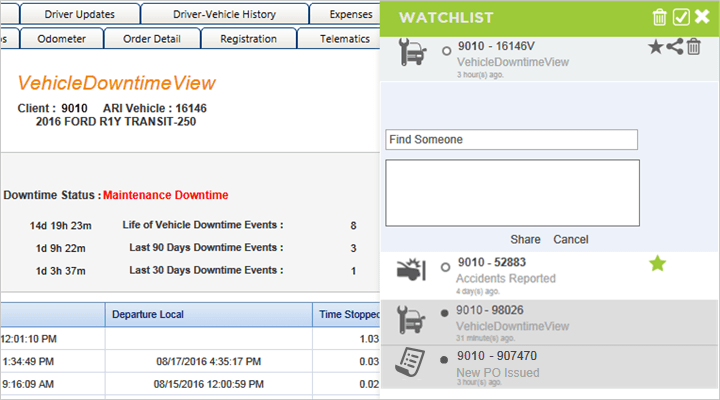Select the Odometer tab
The width and height of the screenshot is (720, 400).
coord(62,39)
